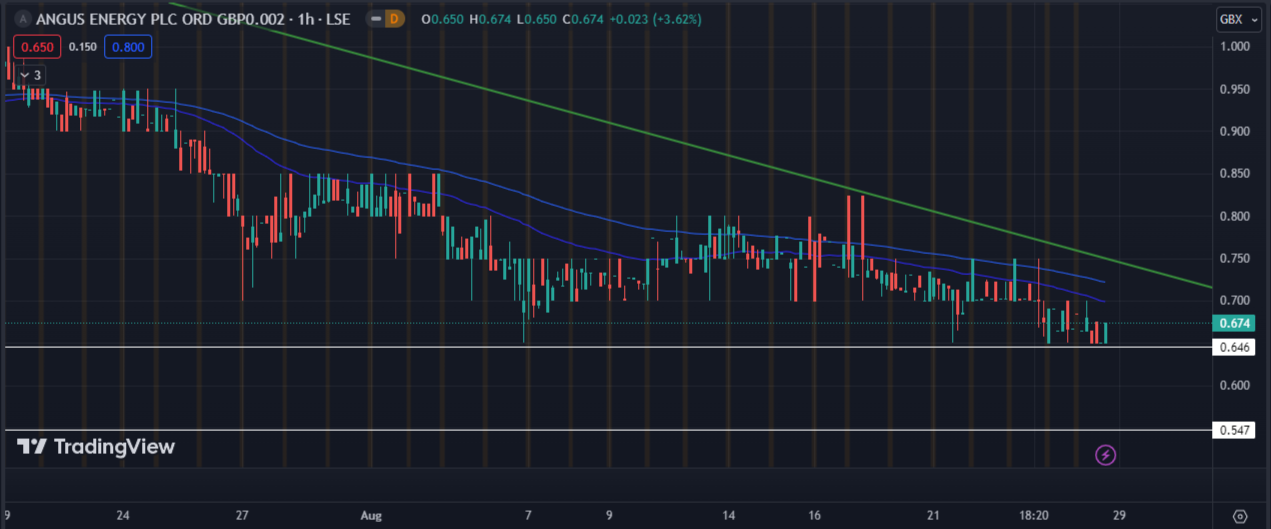Click the 27 date label on time axis
Screen dimensions: 1271x529
[x=242, y=516]
